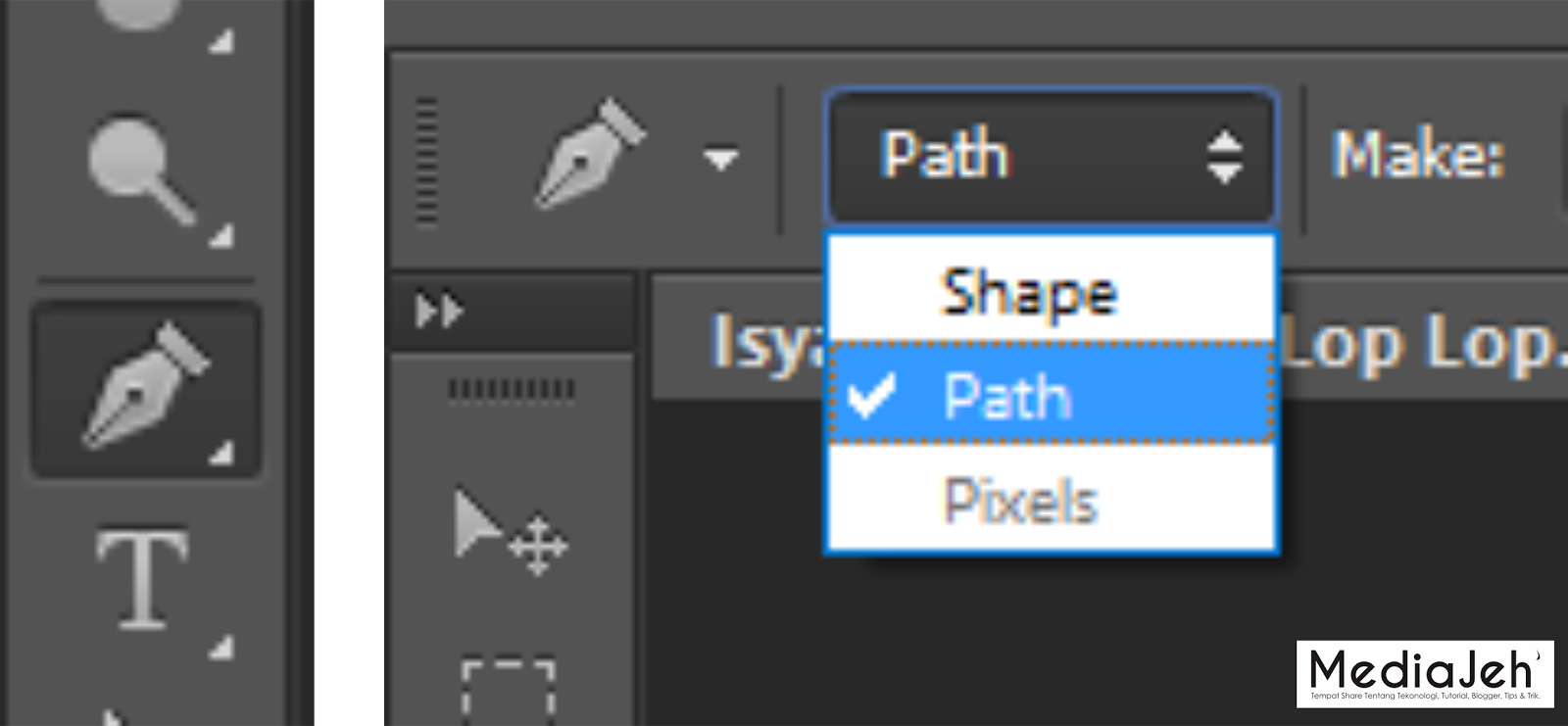Open the tool preset picker arrow
1568x726 pixels.
[x=720, y=159]
